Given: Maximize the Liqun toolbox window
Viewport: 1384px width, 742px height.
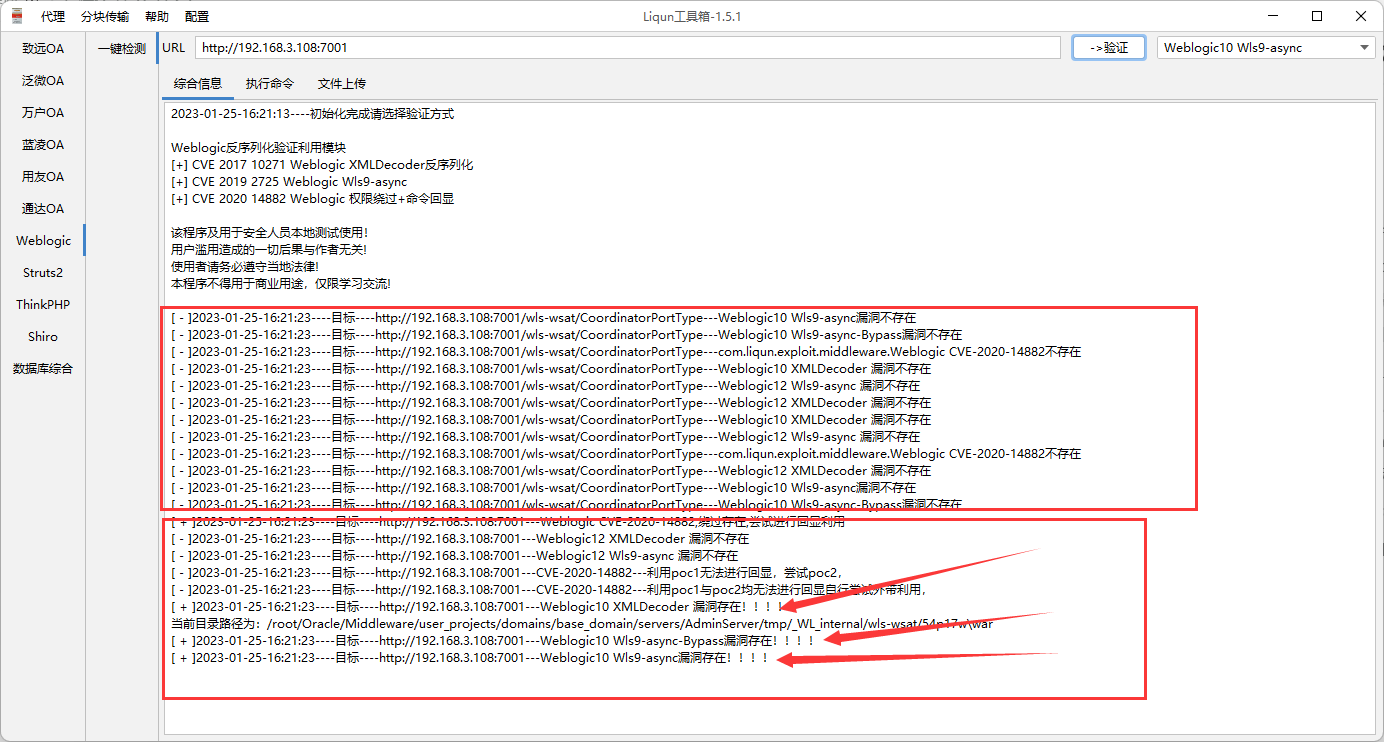Looking at the screenshot, I should pos(1317,16).
